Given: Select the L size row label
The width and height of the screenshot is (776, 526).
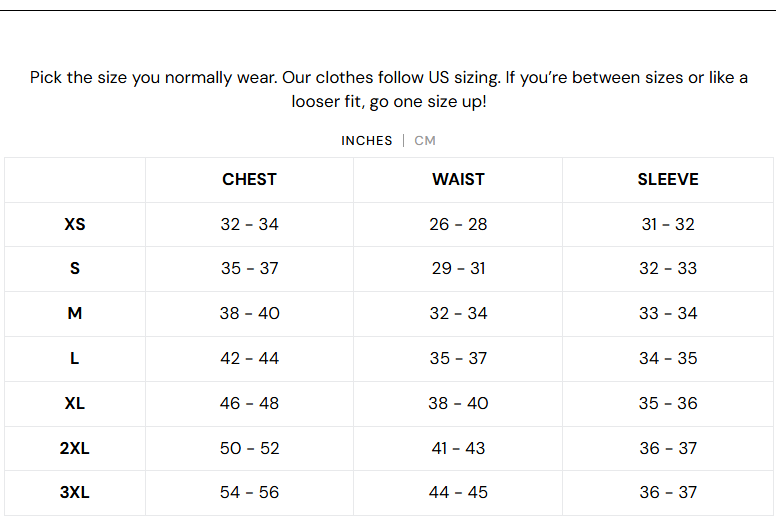Looking at the screenshot, I should click(75, 358).
